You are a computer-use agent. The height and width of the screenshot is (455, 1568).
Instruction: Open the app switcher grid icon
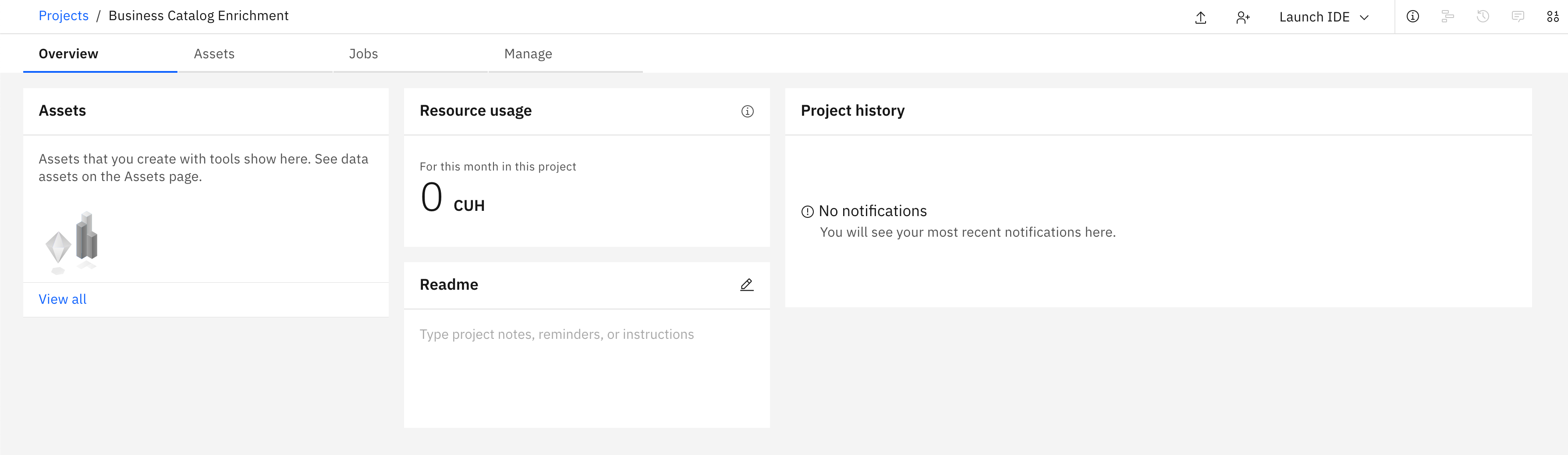pyautogui.click(x=1553, y=17)
